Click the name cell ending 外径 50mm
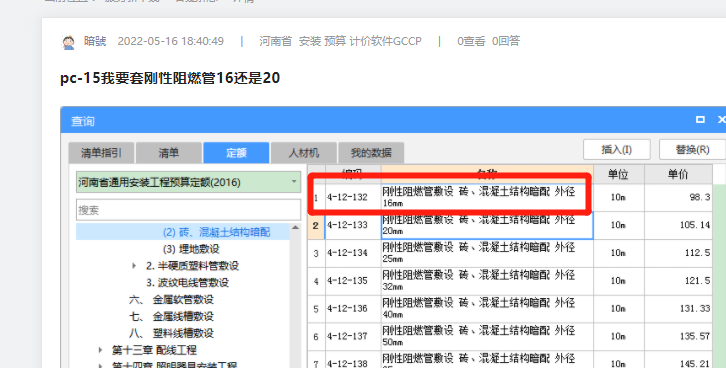The image size is (726, 368). [487, 337]
